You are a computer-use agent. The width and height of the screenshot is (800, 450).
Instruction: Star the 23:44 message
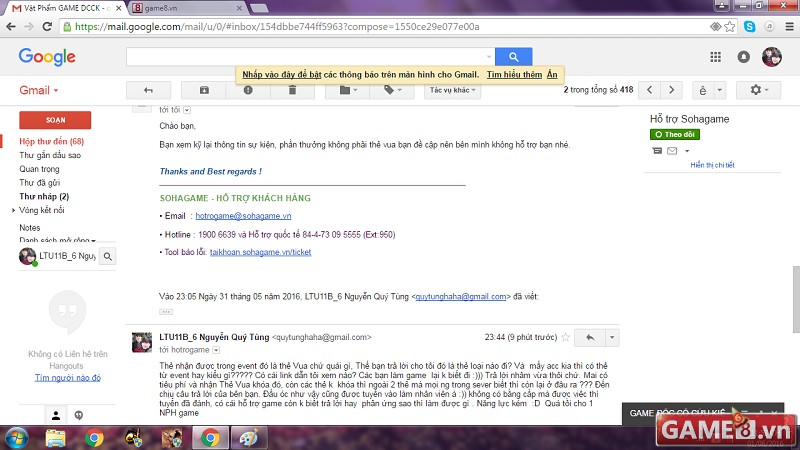(565, 337)
